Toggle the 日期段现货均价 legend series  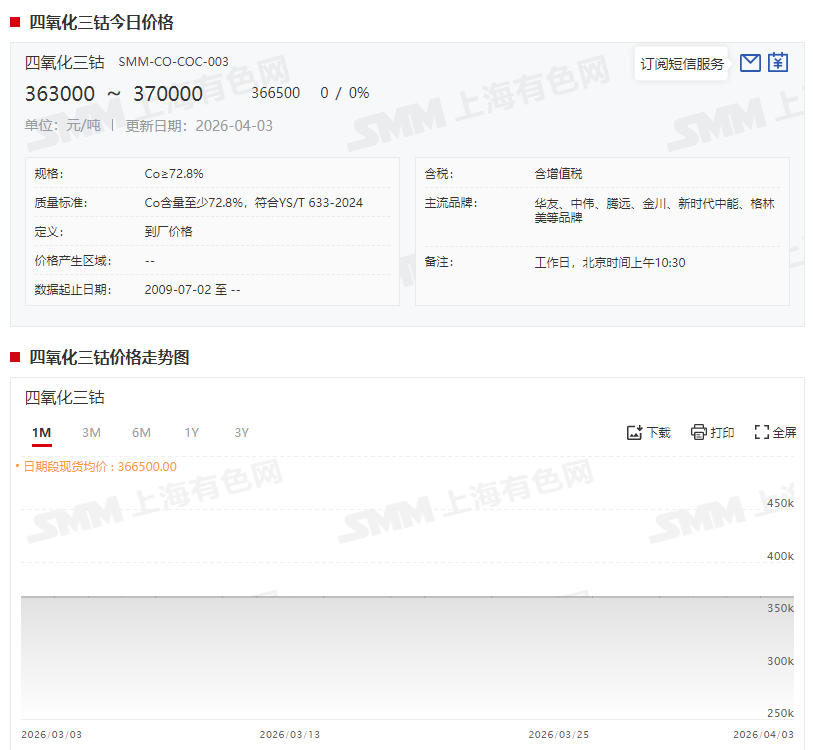coord(98,466)
